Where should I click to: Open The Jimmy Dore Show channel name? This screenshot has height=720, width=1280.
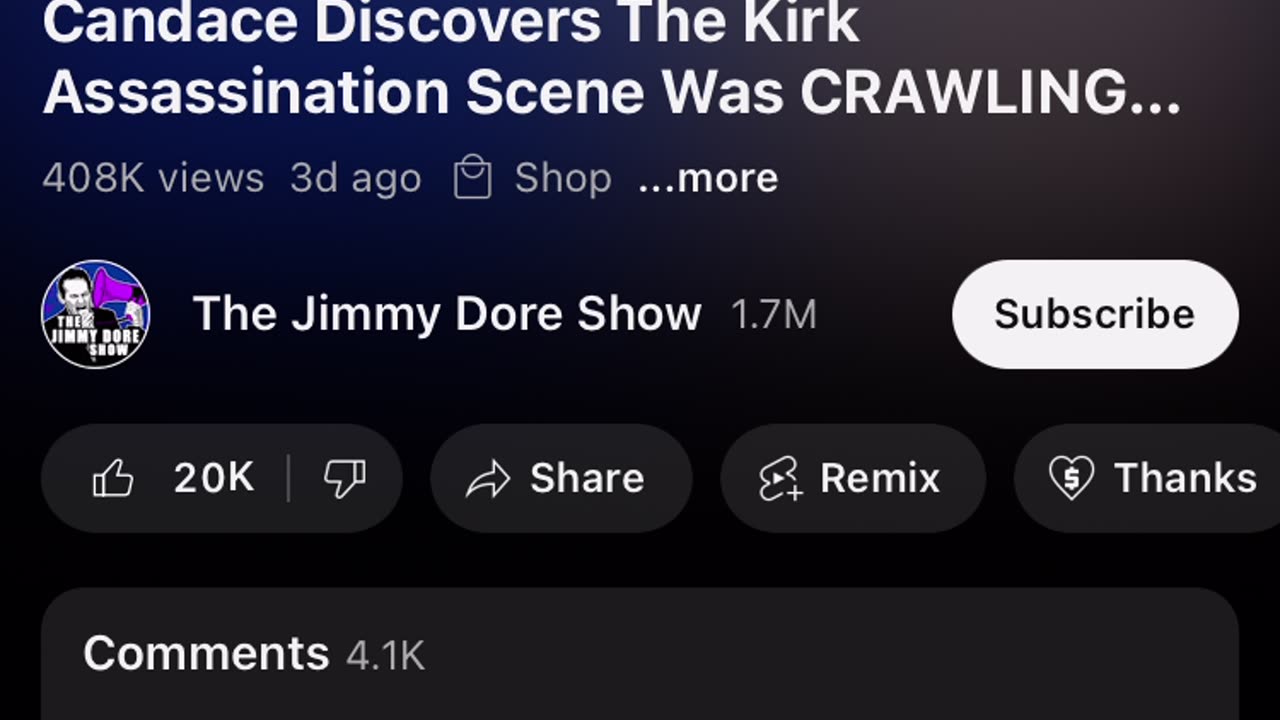tap(447, 314)
